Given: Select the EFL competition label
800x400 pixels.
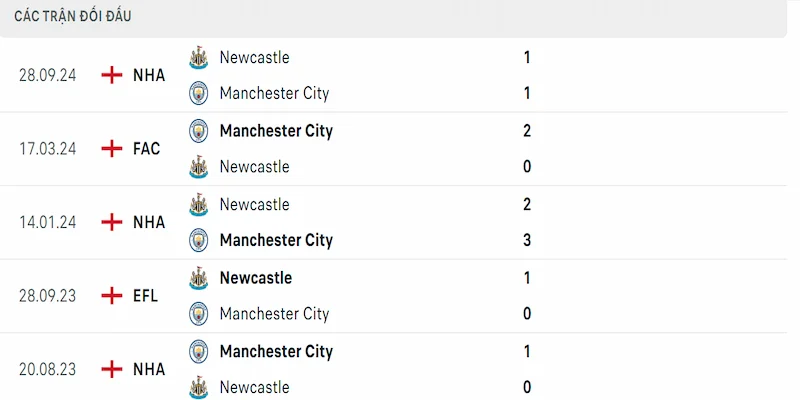Looking at the screenshot, I should coord(145,295).
